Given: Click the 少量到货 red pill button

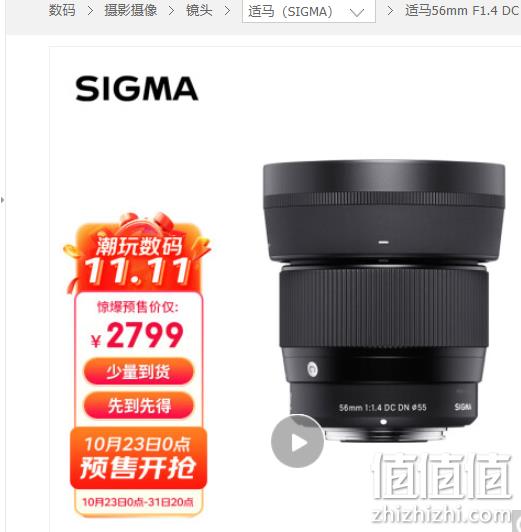Looking at the screenshot, I should tap(139, 372).
